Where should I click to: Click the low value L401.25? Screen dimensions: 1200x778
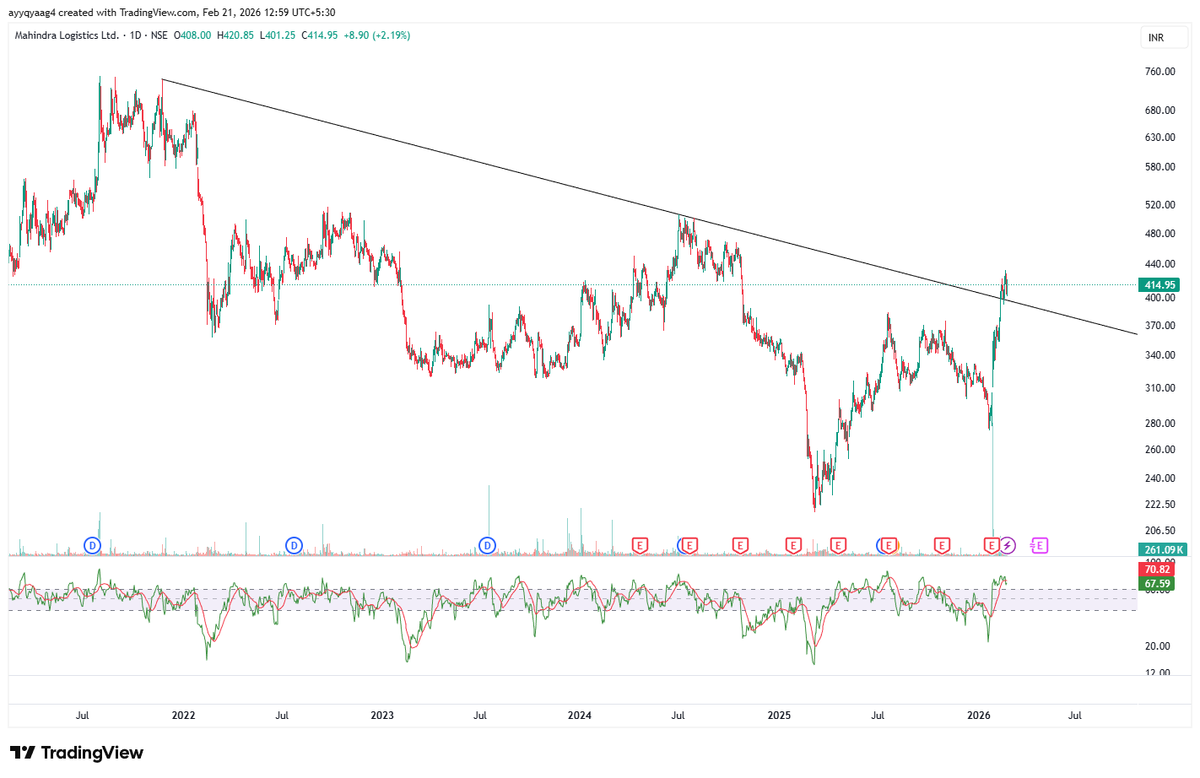point(277,35)
